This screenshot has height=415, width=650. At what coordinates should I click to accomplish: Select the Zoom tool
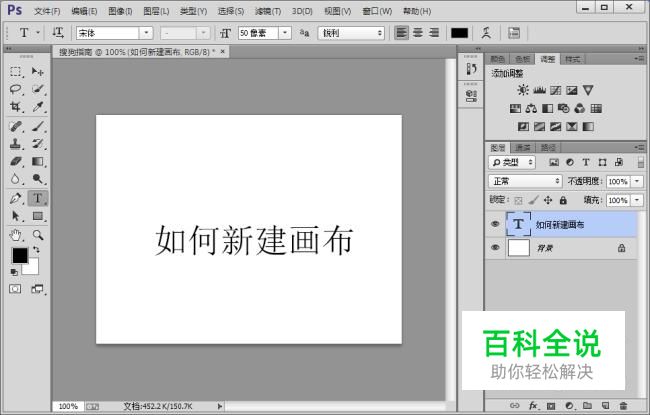tap(38, 235)
